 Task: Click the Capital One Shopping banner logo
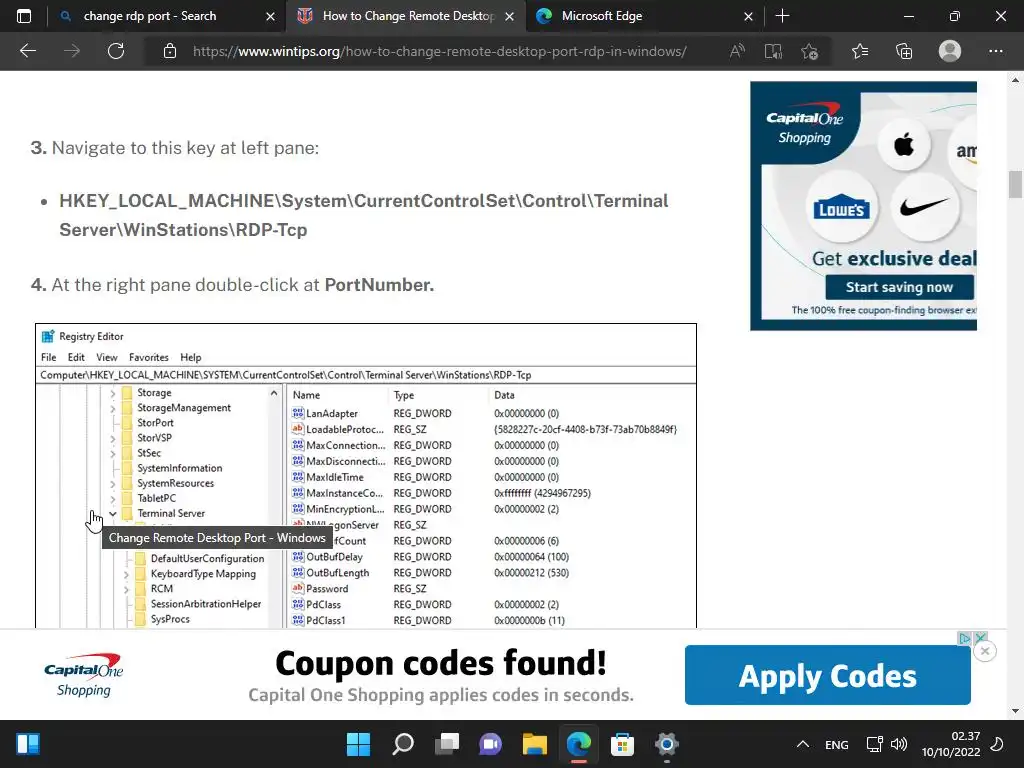pyautogui.click(x=84, y=675)
